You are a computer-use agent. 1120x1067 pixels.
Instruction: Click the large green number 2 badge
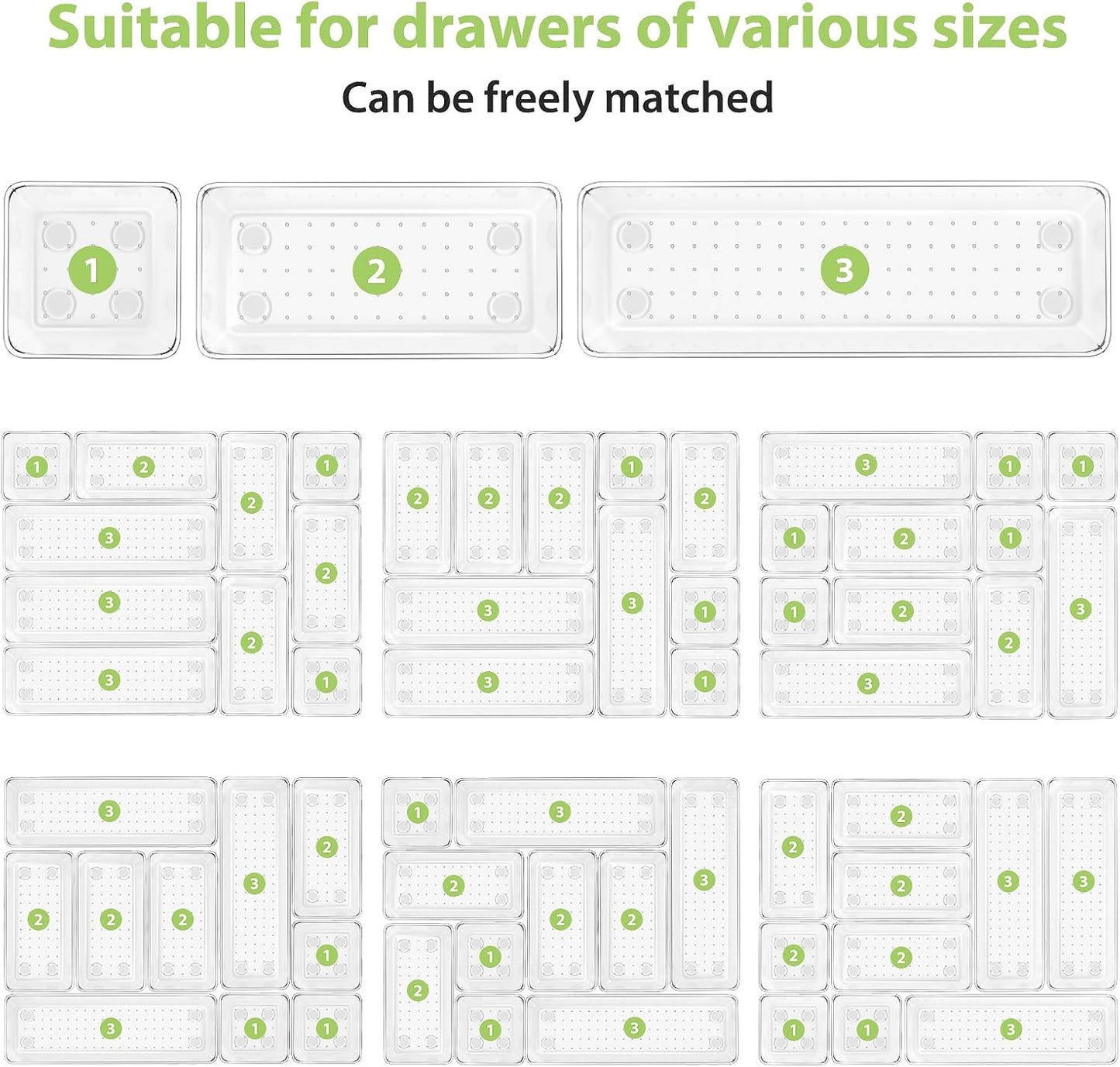[377, 270]
